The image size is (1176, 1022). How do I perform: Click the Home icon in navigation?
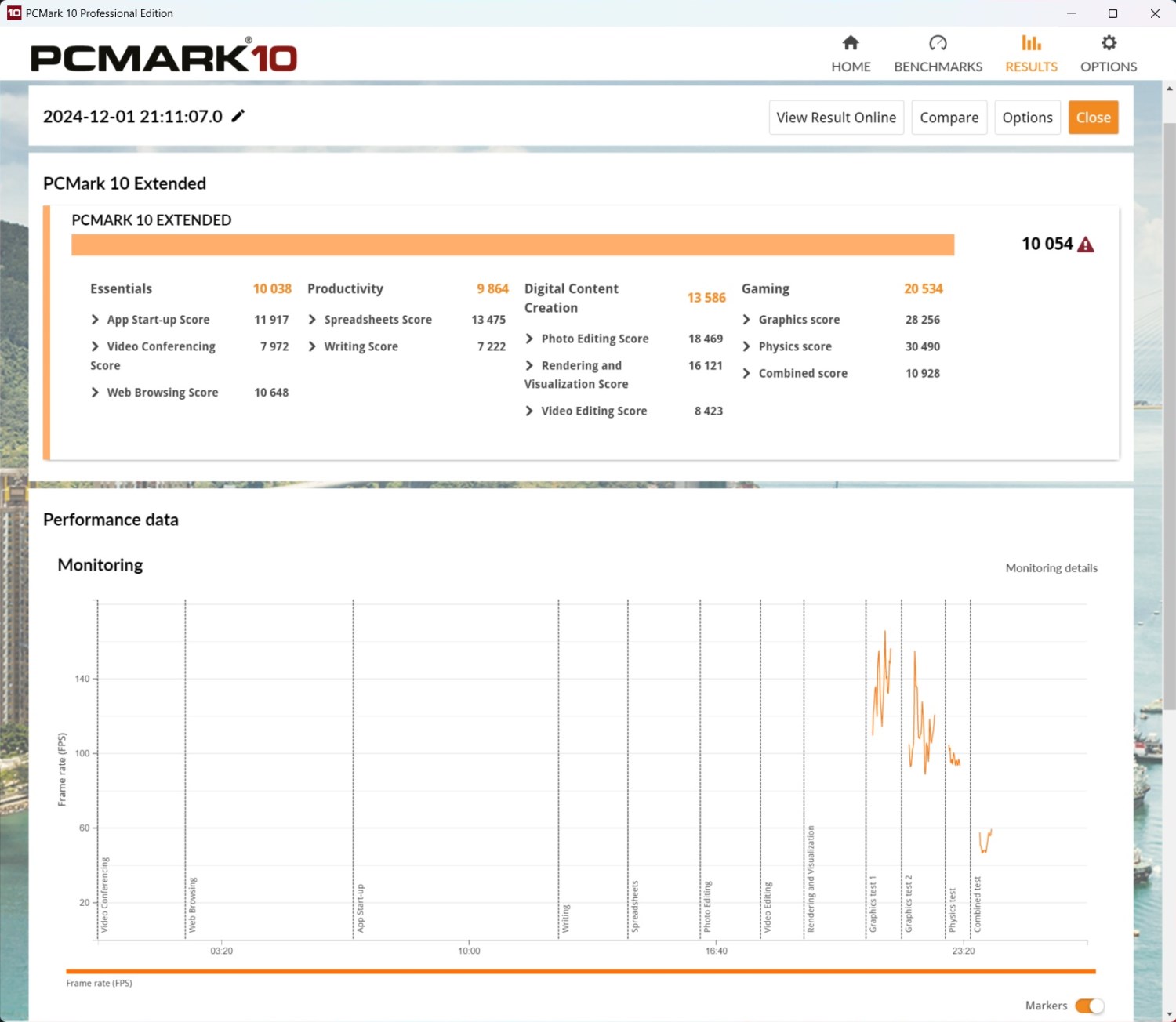[x=851, y=42]
